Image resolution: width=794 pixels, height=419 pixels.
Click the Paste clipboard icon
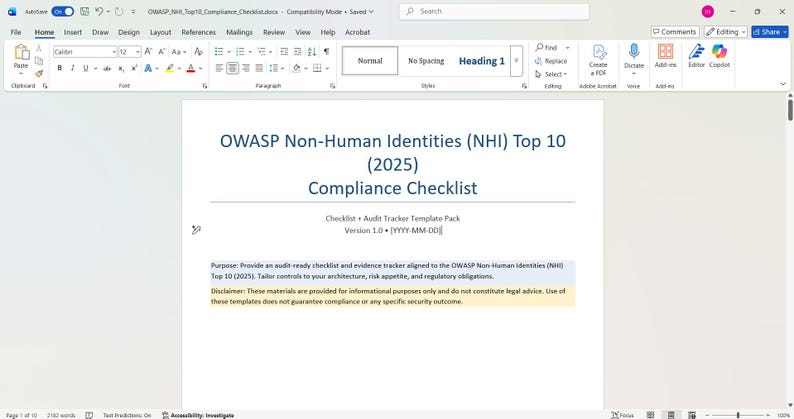(21, 52)
